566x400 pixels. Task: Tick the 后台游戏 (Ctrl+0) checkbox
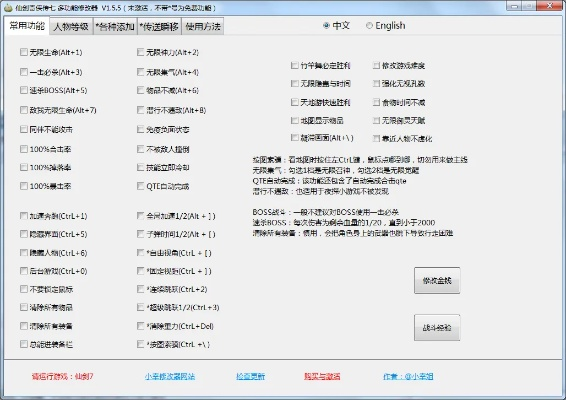tap(24, 271)
